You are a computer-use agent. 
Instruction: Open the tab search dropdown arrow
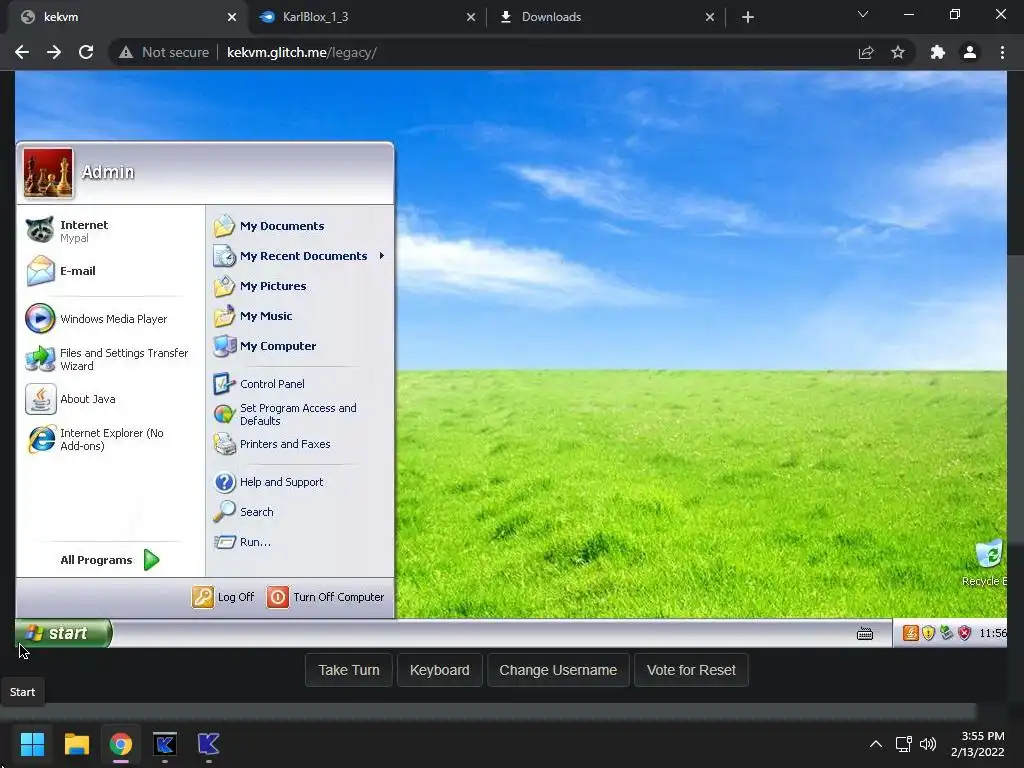(x=863, y=14)
